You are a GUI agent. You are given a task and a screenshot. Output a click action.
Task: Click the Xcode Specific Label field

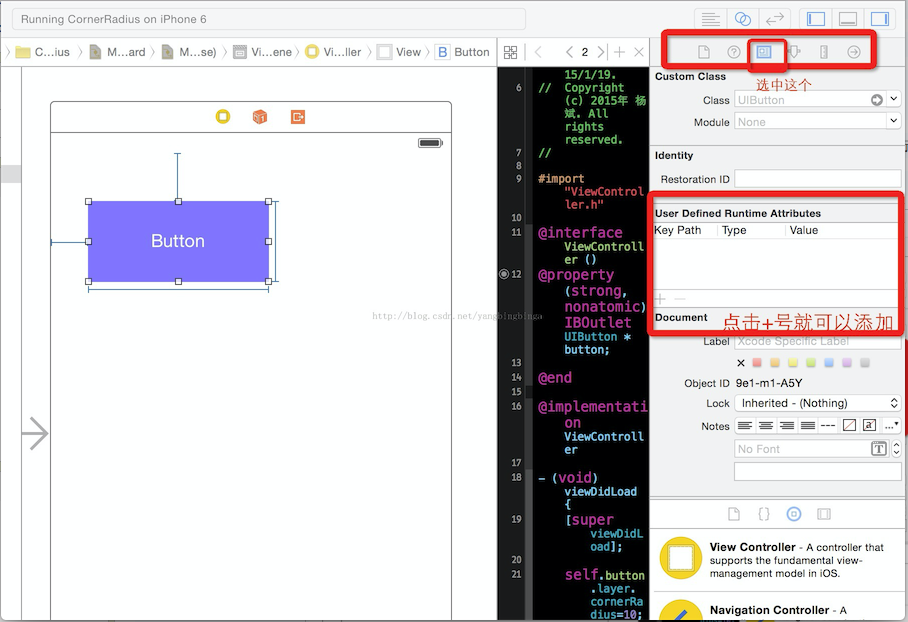818,341
